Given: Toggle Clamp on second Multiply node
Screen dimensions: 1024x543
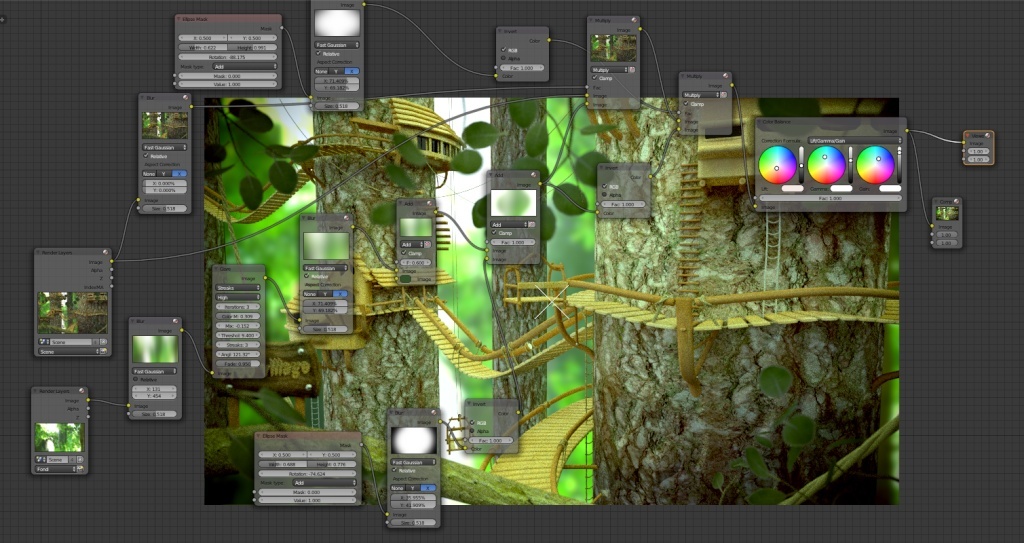Looking at the screenshot, I should [x=686, y=103].
